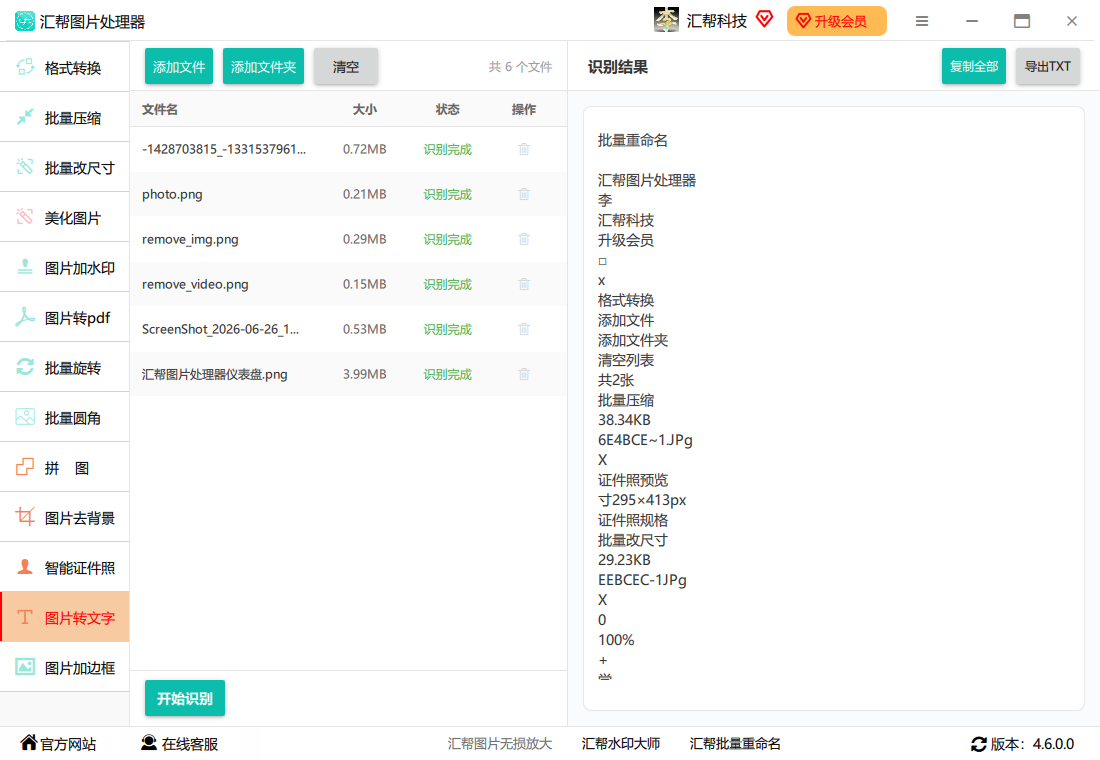
Task: Click the 汇帮科技 user avatar
Action: click(x=666, y=20)
